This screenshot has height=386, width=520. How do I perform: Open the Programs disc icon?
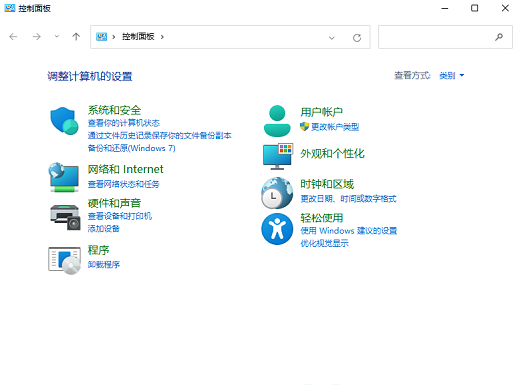click(64, 260)
